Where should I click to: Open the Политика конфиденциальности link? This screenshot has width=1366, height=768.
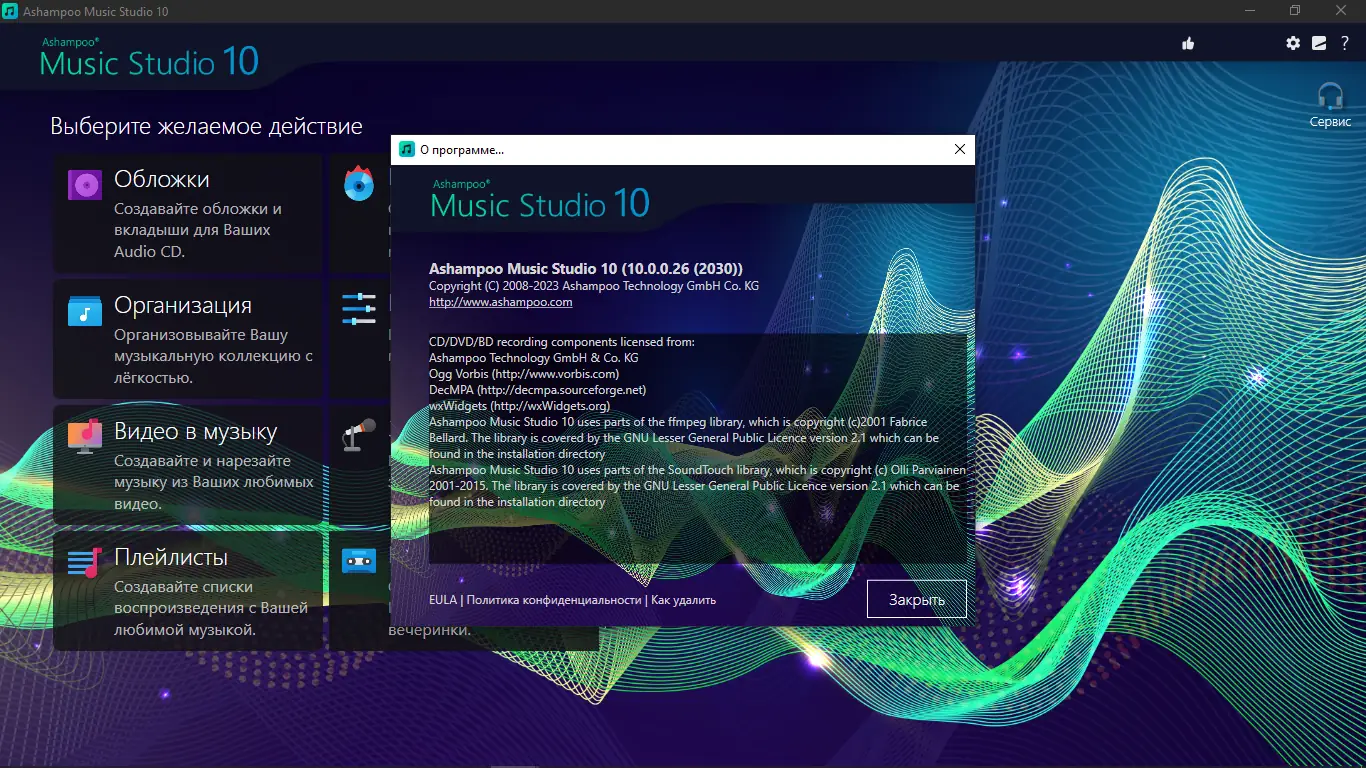(x=554, y=600)
